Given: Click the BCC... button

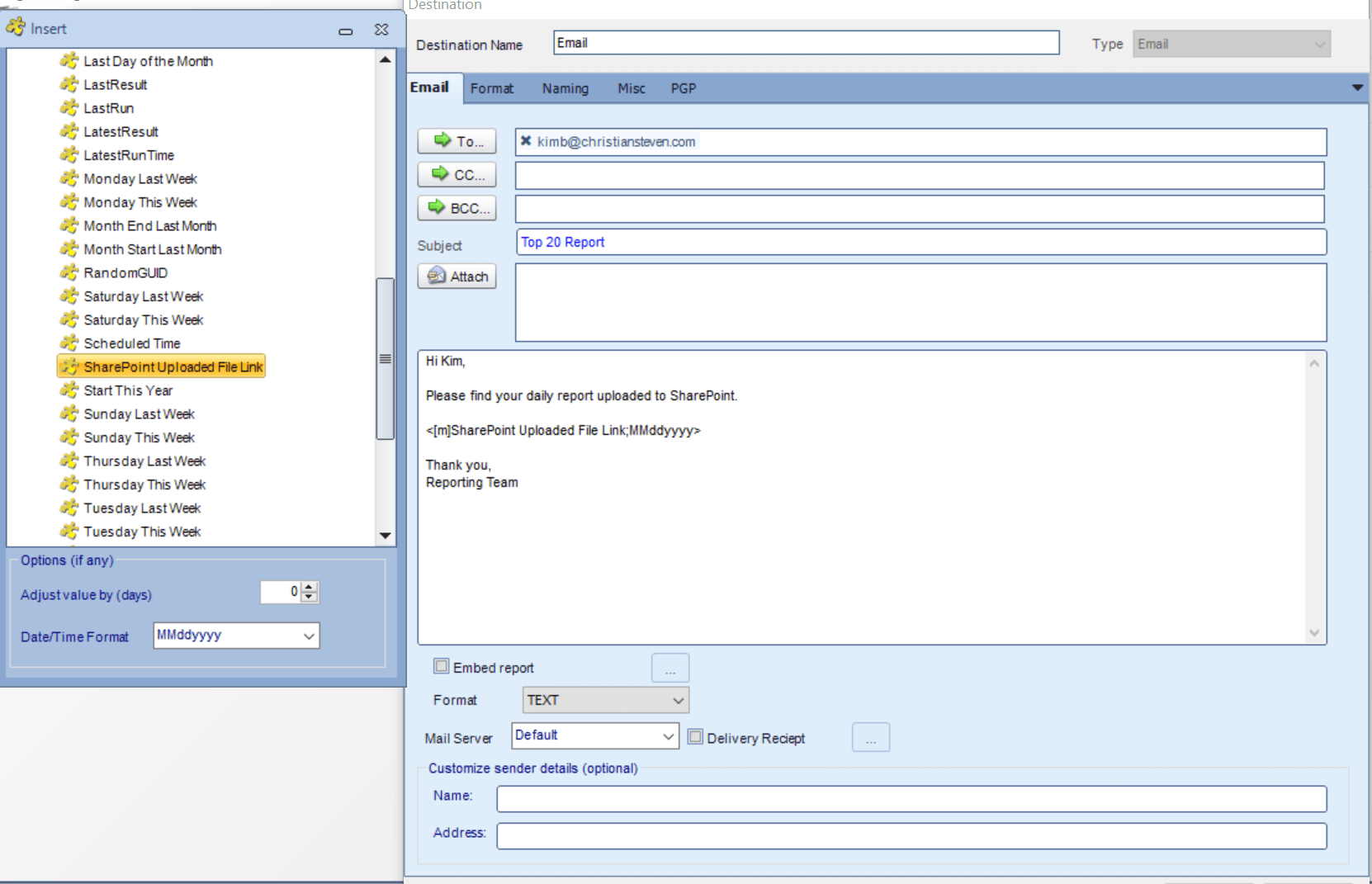Looking at the screenshot, I should [457, 208].
